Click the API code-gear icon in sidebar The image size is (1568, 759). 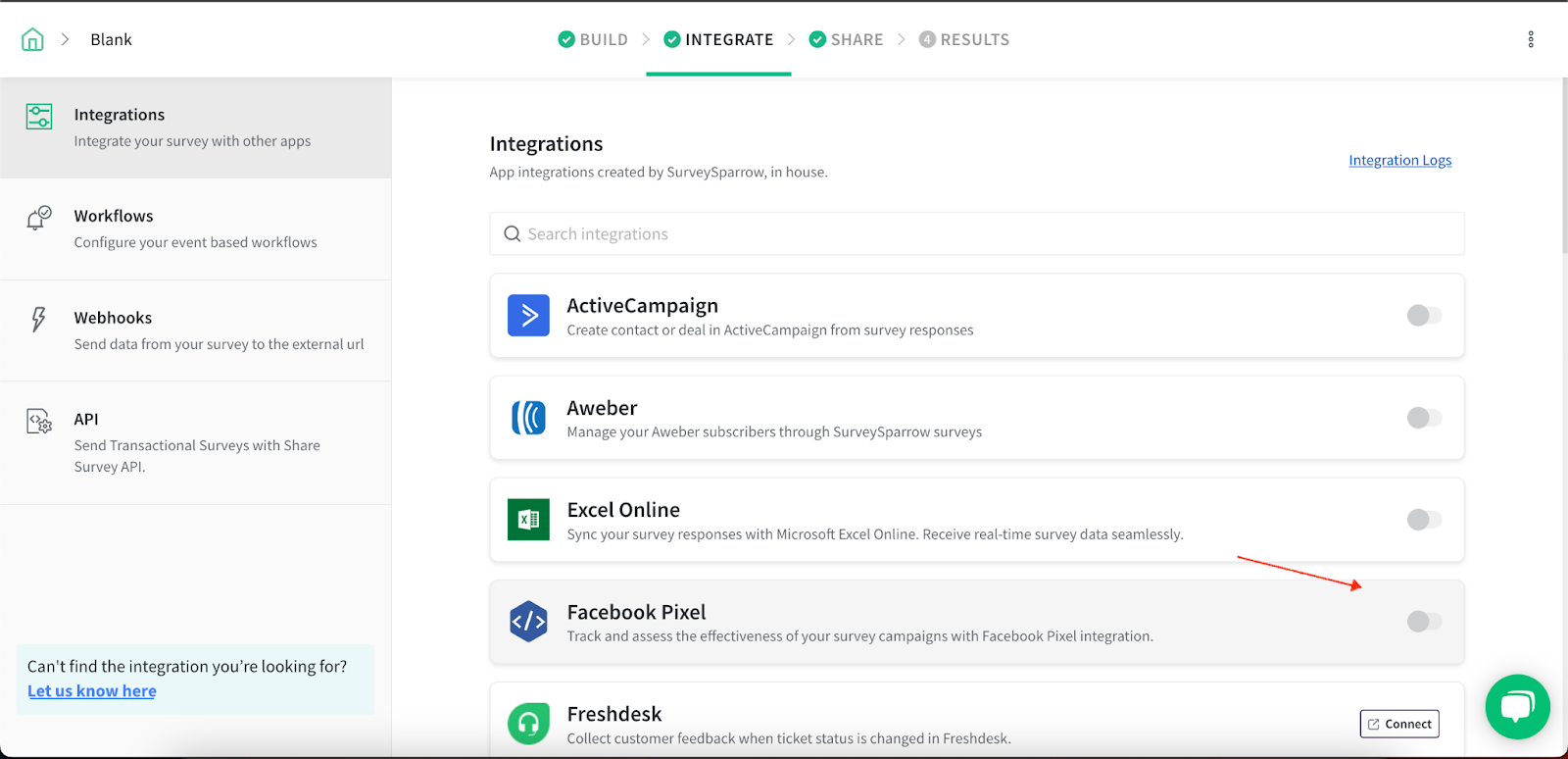point(39,422)
